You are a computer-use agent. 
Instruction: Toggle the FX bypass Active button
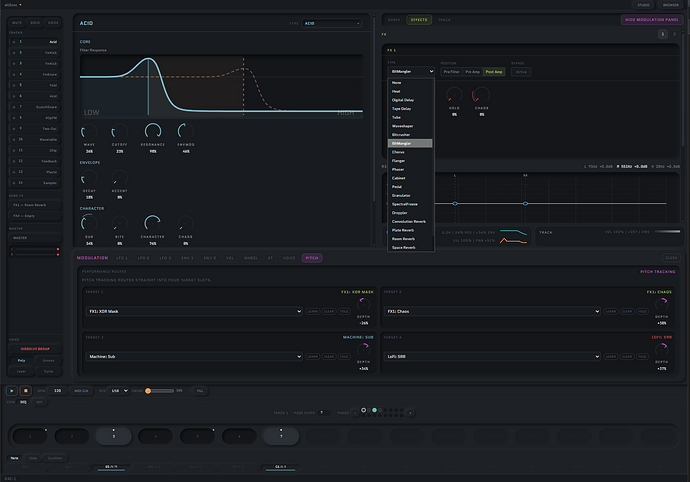(x=521, y=72)
